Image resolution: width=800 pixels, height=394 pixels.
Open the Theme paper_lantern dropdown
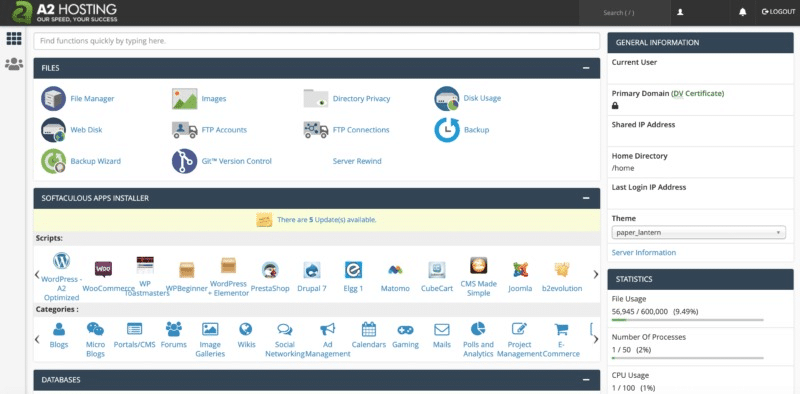tap(698, 232)
